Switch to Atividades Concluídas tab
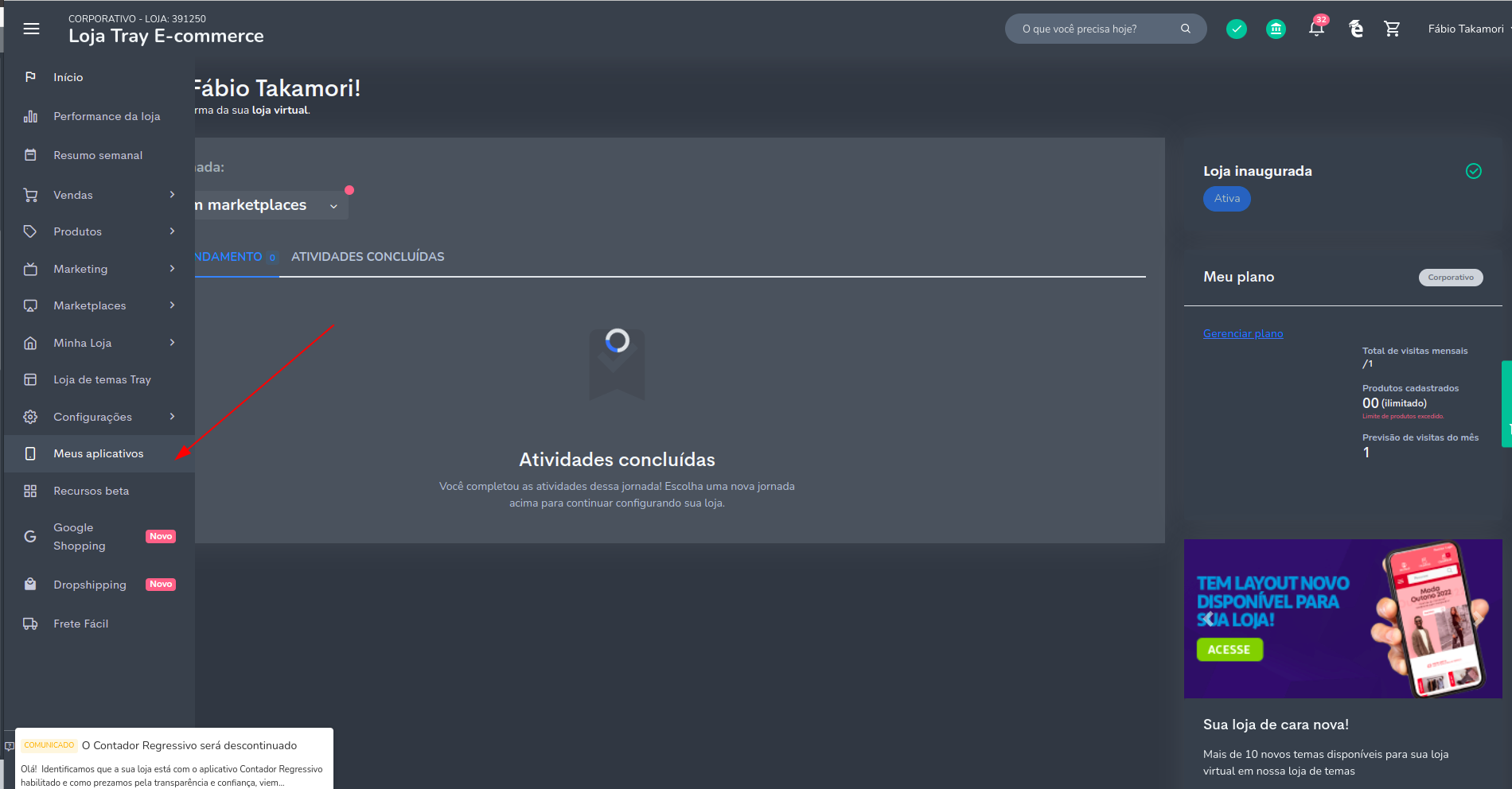The width and height of the screenshot is (1512, 789). pos(368,257)
